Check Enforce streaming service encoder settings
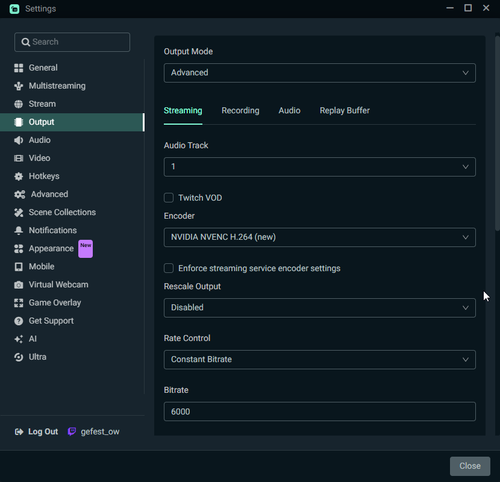The height and width of the screenshot is (482, 500). pos(169,268)
